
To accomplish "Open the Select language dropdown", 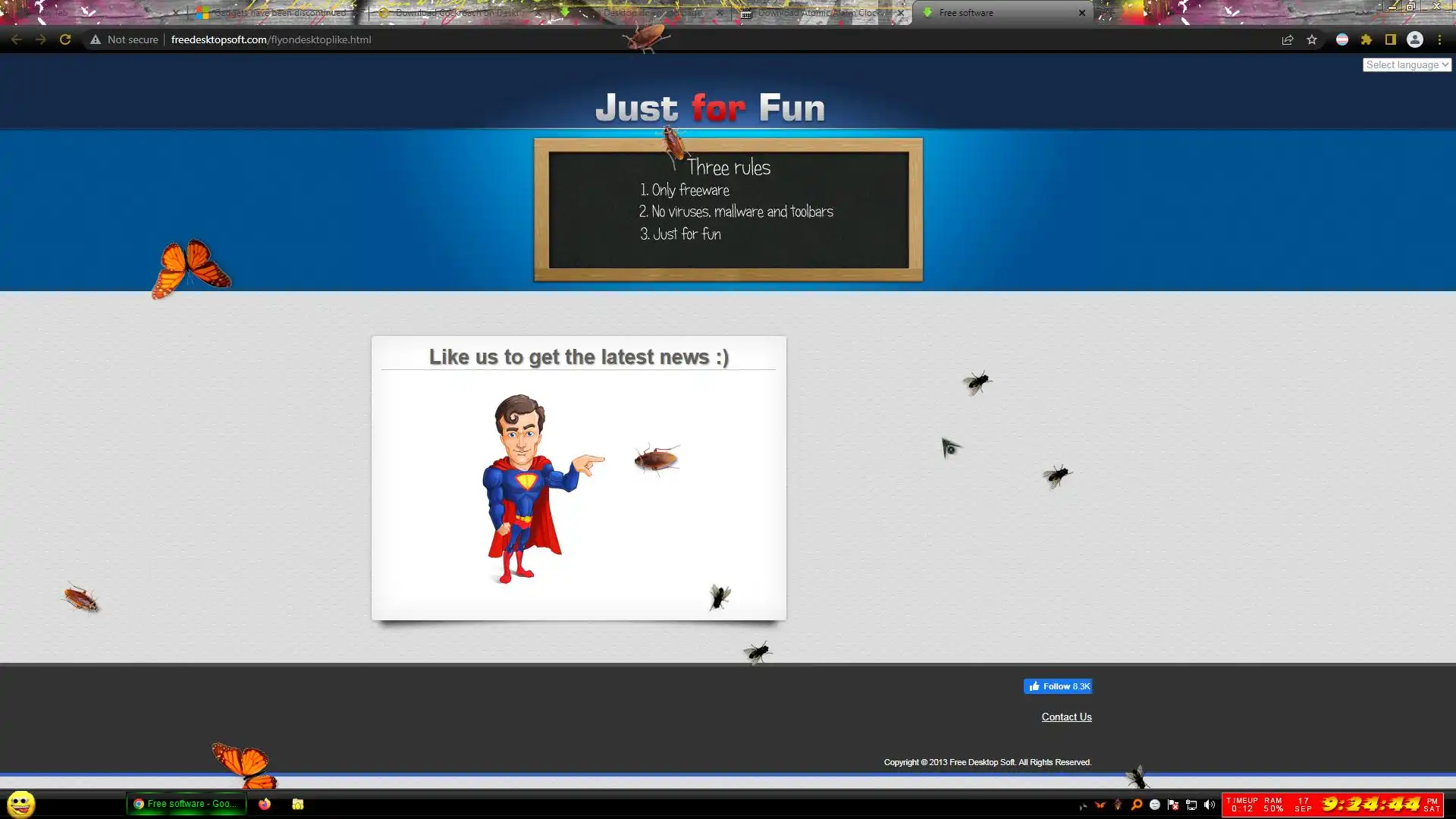I will click(x=1407, y=64).
